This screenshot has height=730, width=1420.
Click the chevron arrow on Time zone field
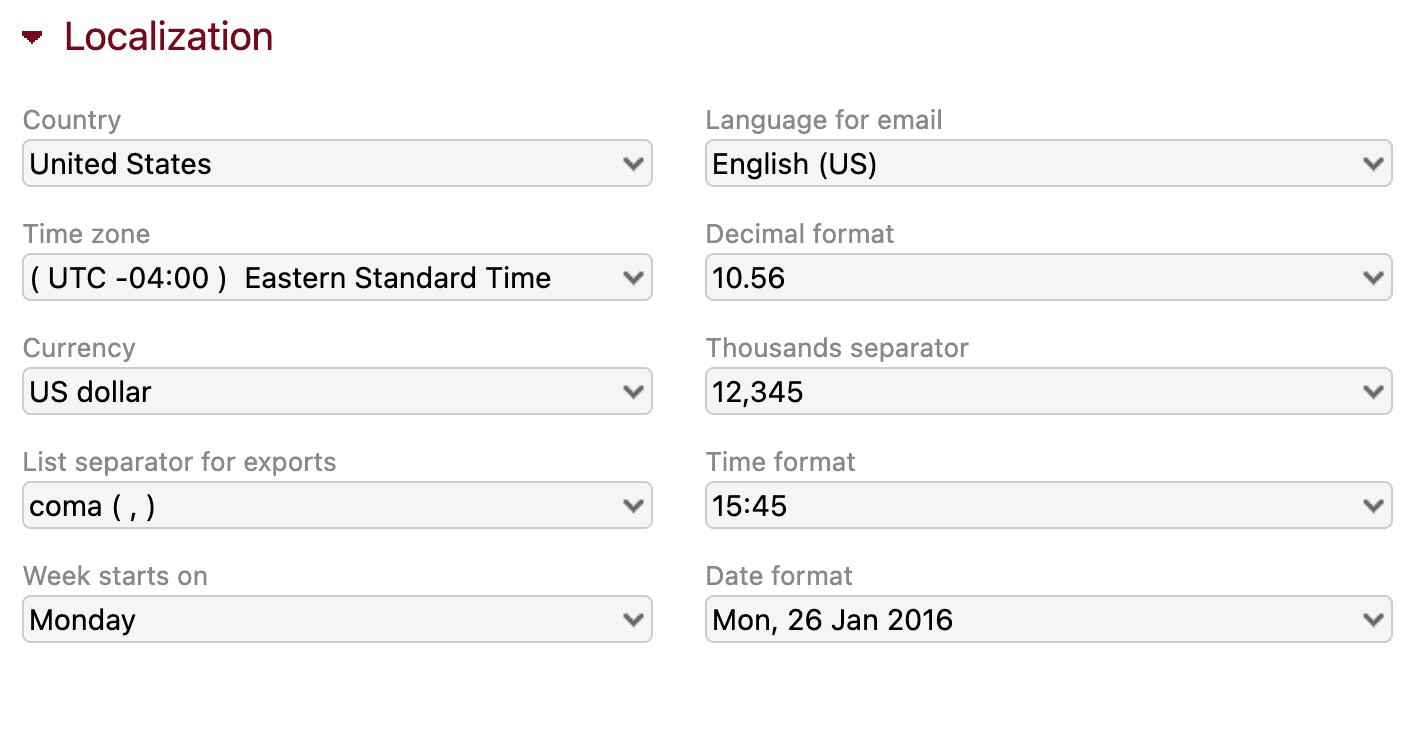point(633,277)
